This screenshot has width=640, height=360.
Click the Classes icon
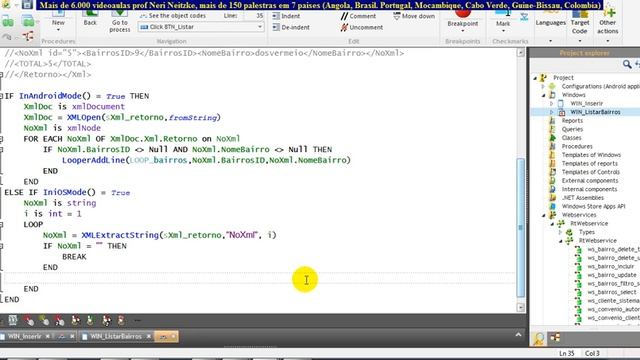pos(552,138)
